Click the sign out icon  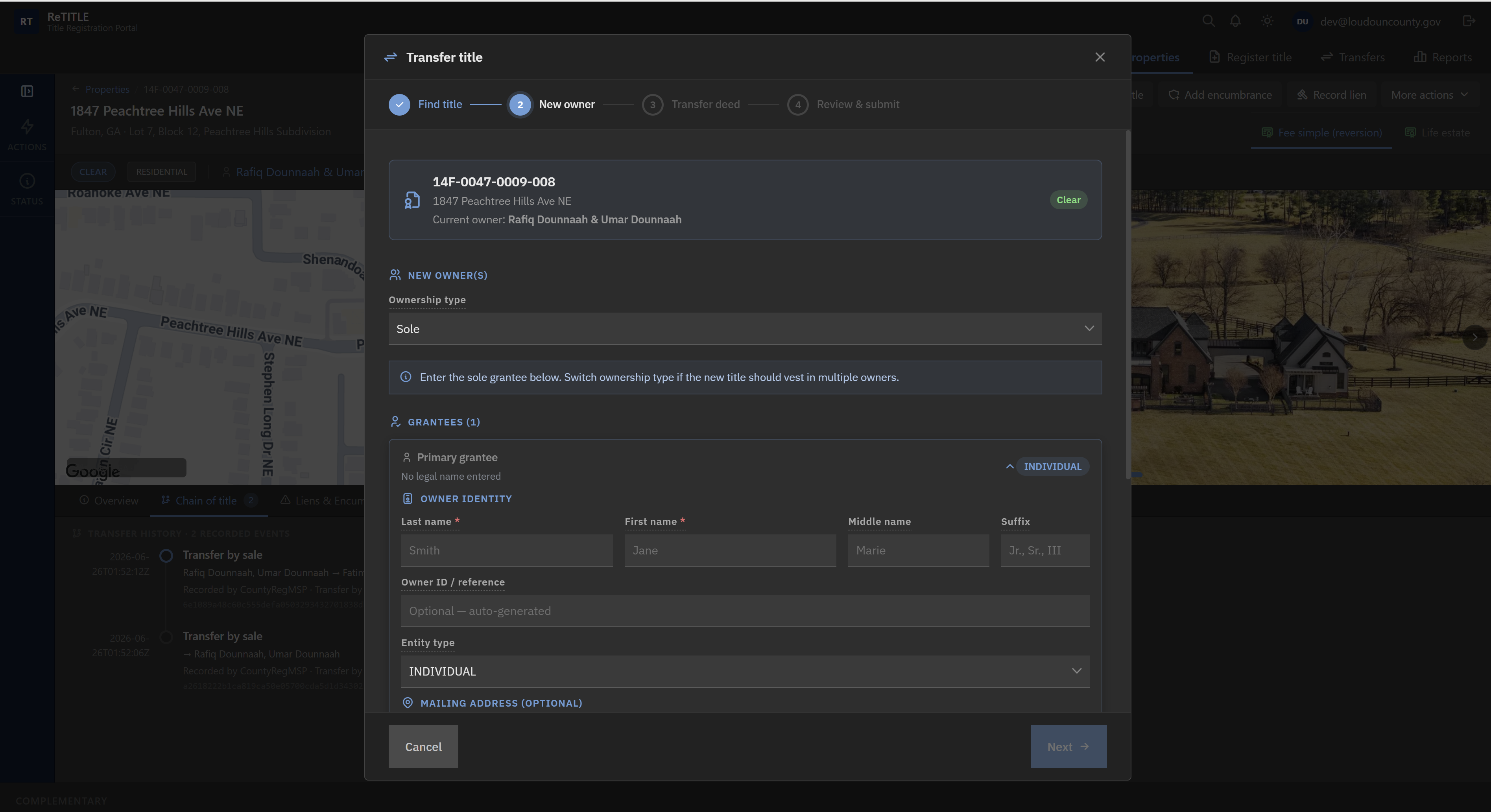click(x=1469, y=21)
